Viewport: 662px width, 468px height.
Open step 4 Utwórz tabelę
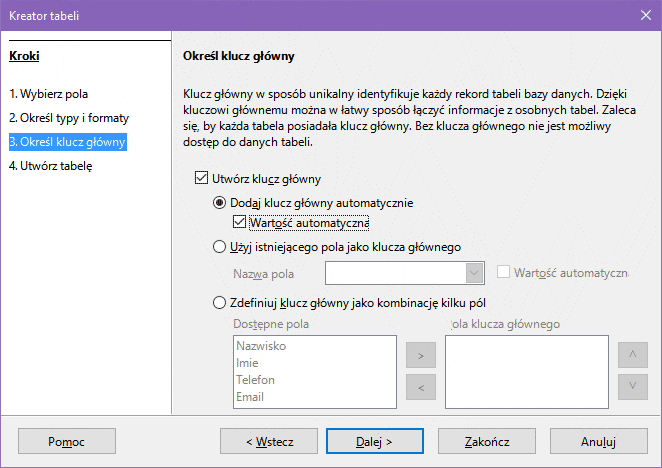click(x=50, y=166)
